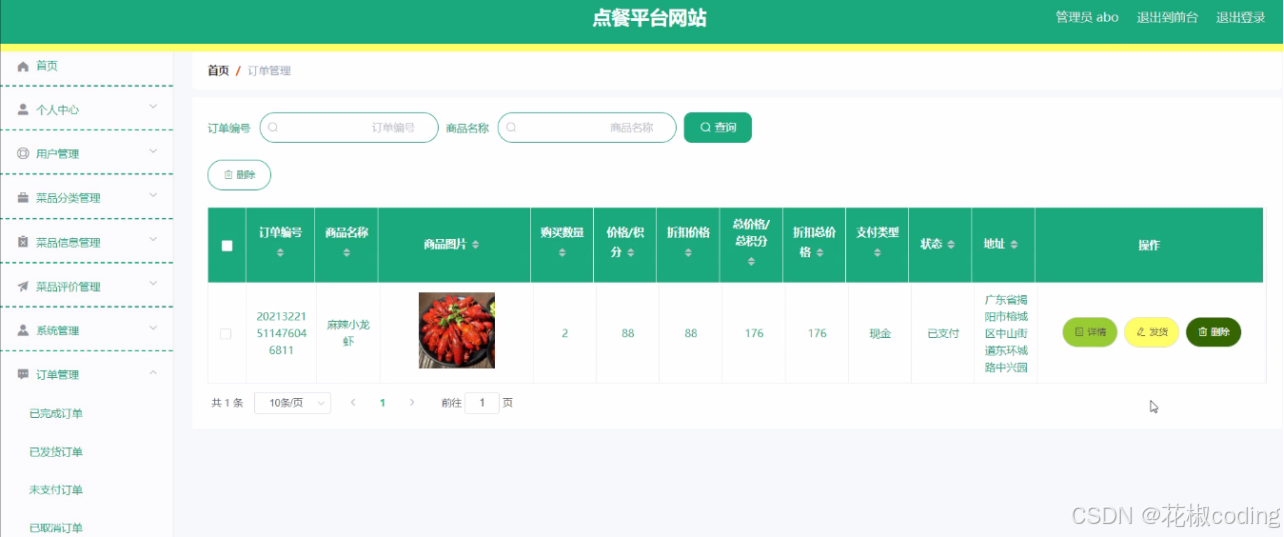Select all orders with header checkbox
The width and height of the screenshot is (1284, 537).
(227, 246)
